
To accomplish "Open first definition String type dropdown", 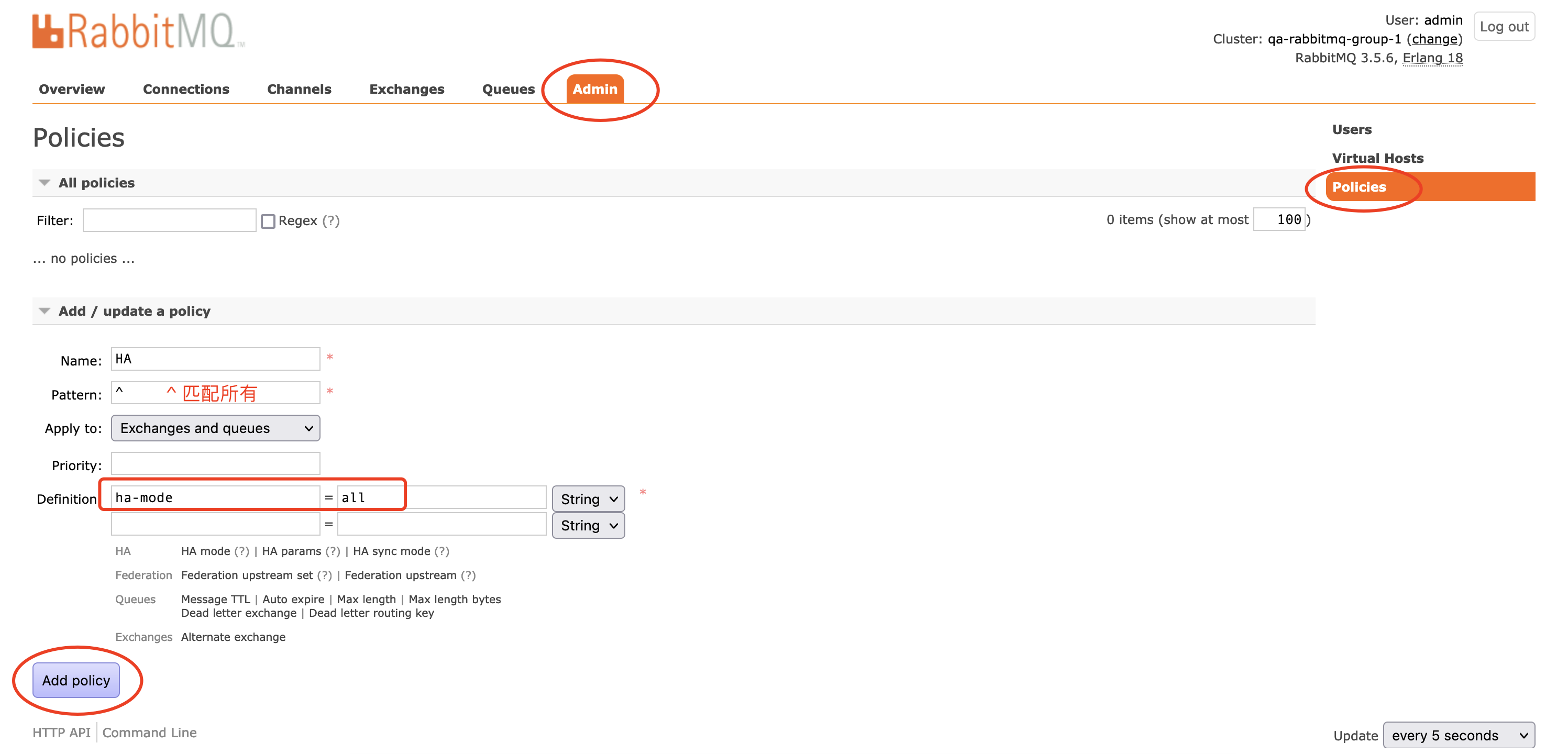I will coord(588,499).
